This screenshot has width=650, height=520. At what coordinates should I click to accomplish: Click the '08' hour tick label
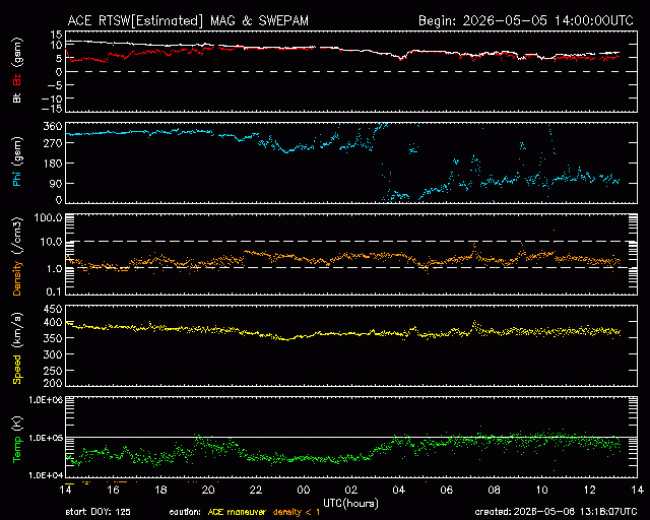tap(494, 490)
